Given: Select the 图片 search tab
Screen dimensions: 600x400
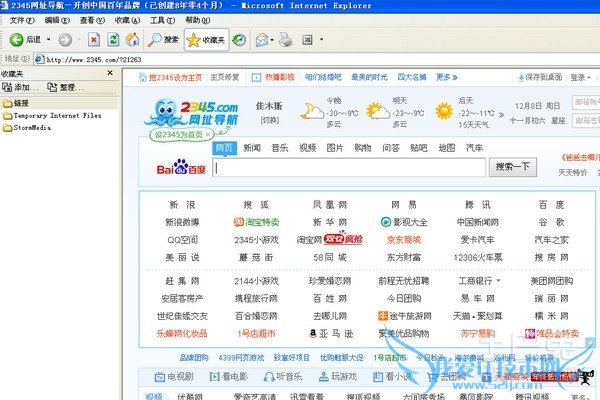Looking at the screenshot, I should pyautogui.click(x=335, y=148).
